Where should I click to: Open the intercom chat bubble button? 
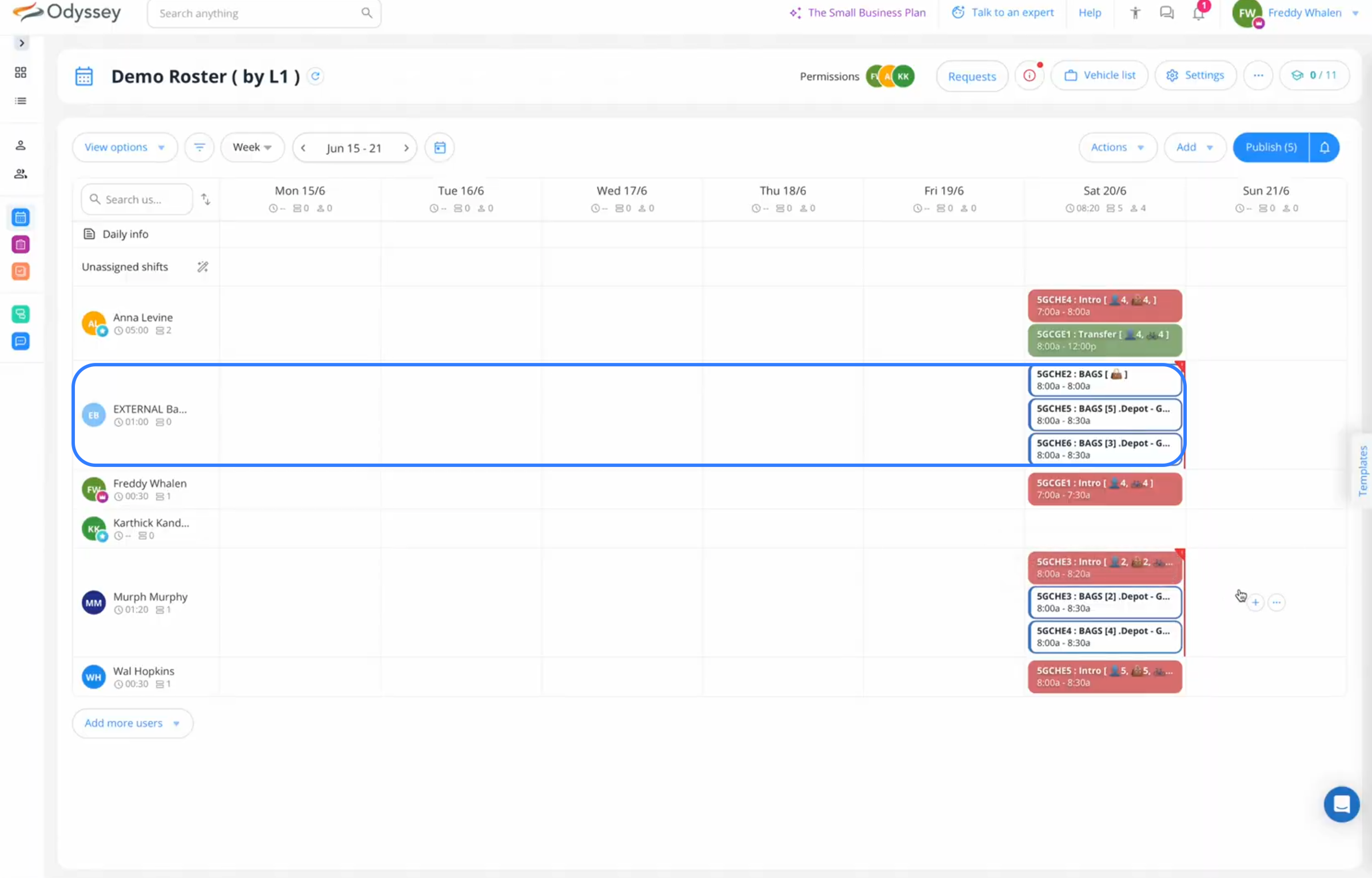click(x=1341, y=804)
